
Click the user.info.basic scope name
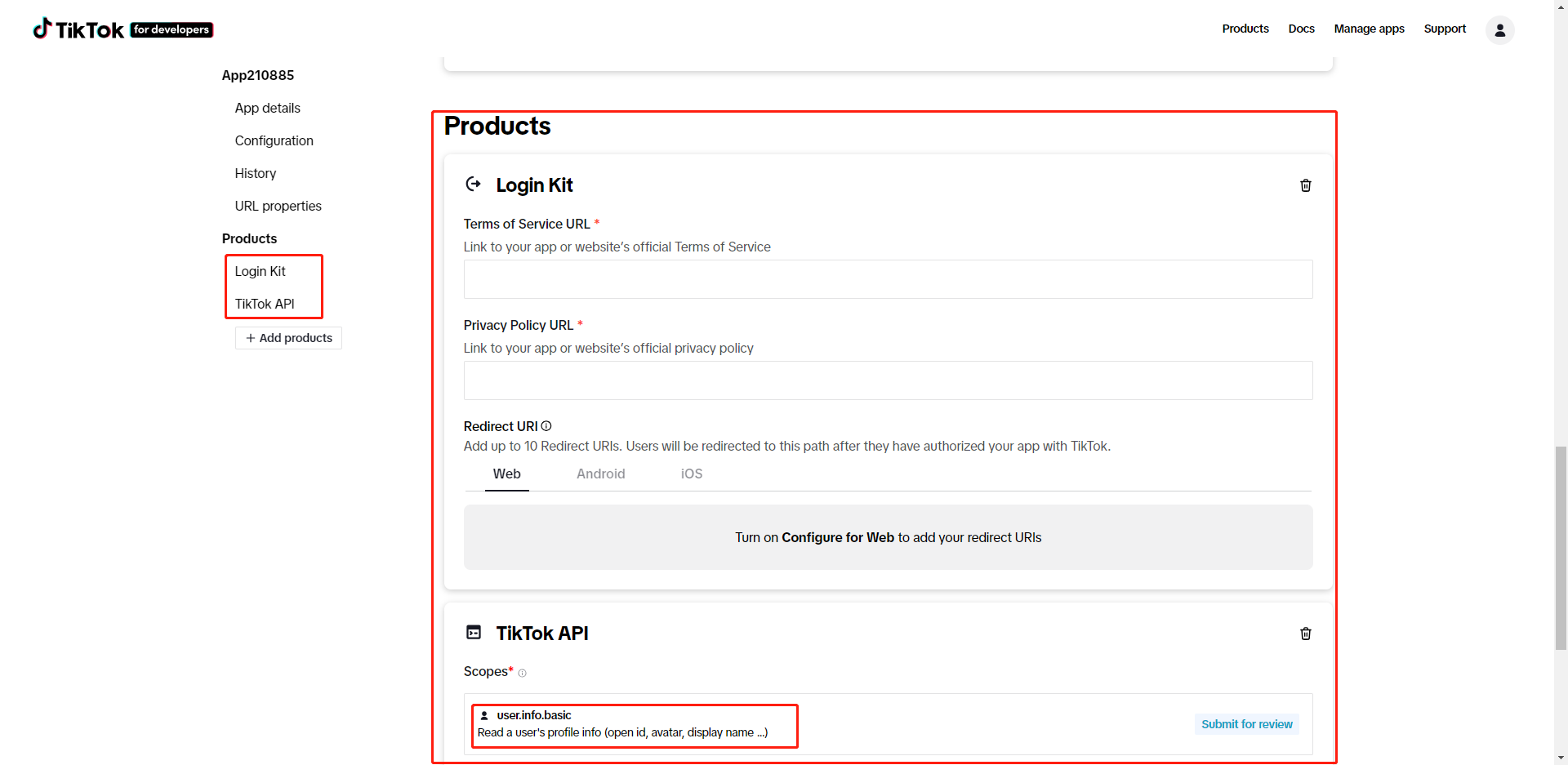tap(534, 715)
